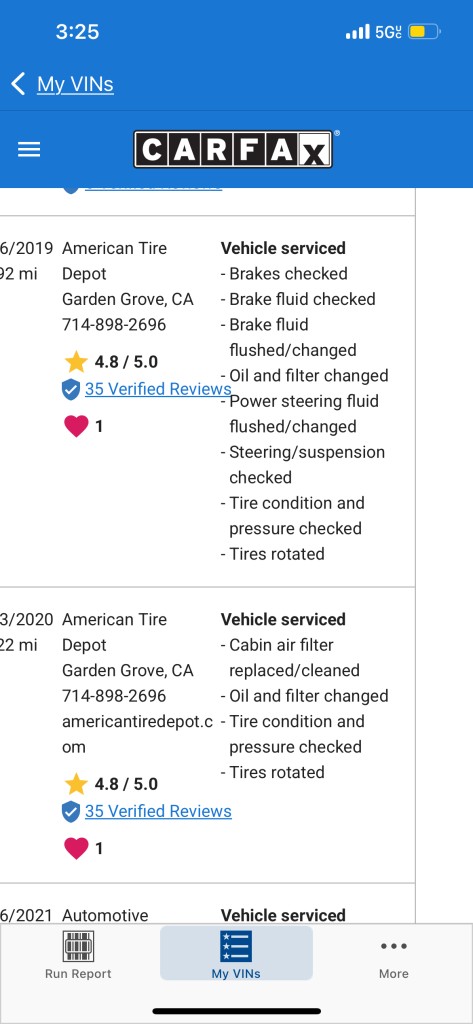Image resolution: width=473 pixels, height=1024 pixels.
Task: Open the hamburger menu icon
Action: point(29,150)
